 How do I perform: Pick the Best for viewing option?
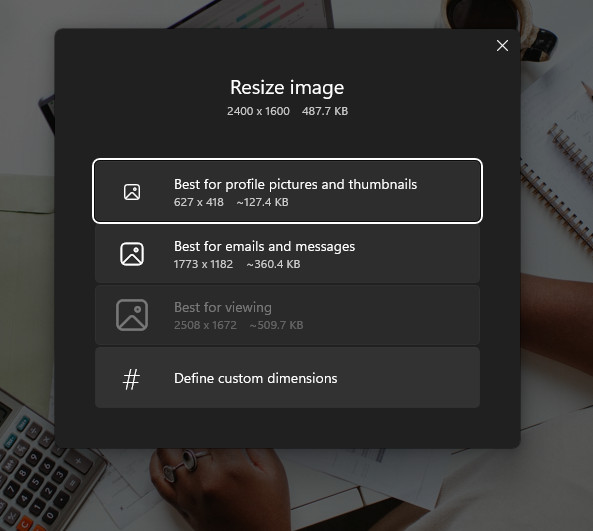tap(287, 315)
